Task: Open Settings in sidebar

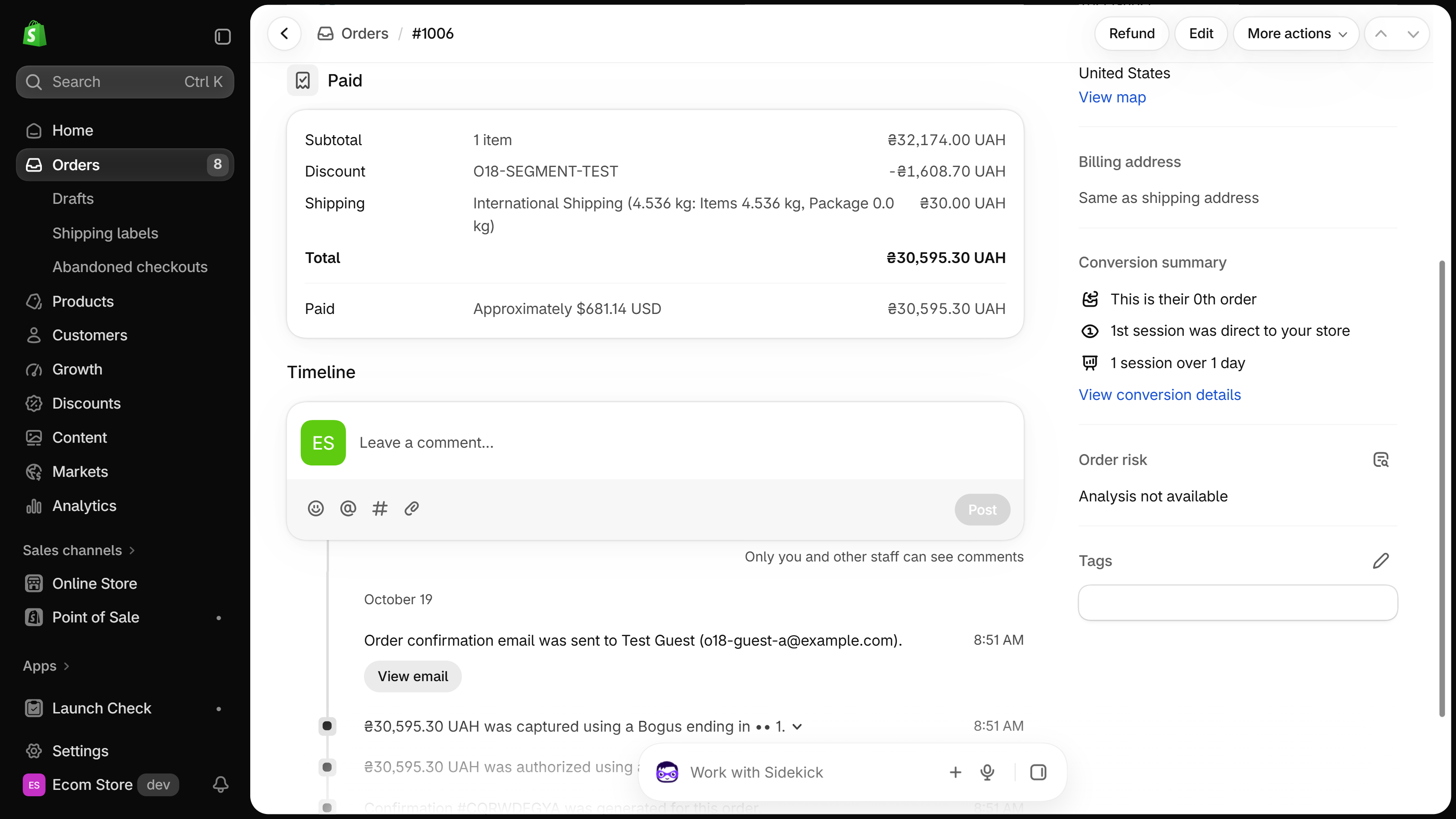Action: (125, 751)
